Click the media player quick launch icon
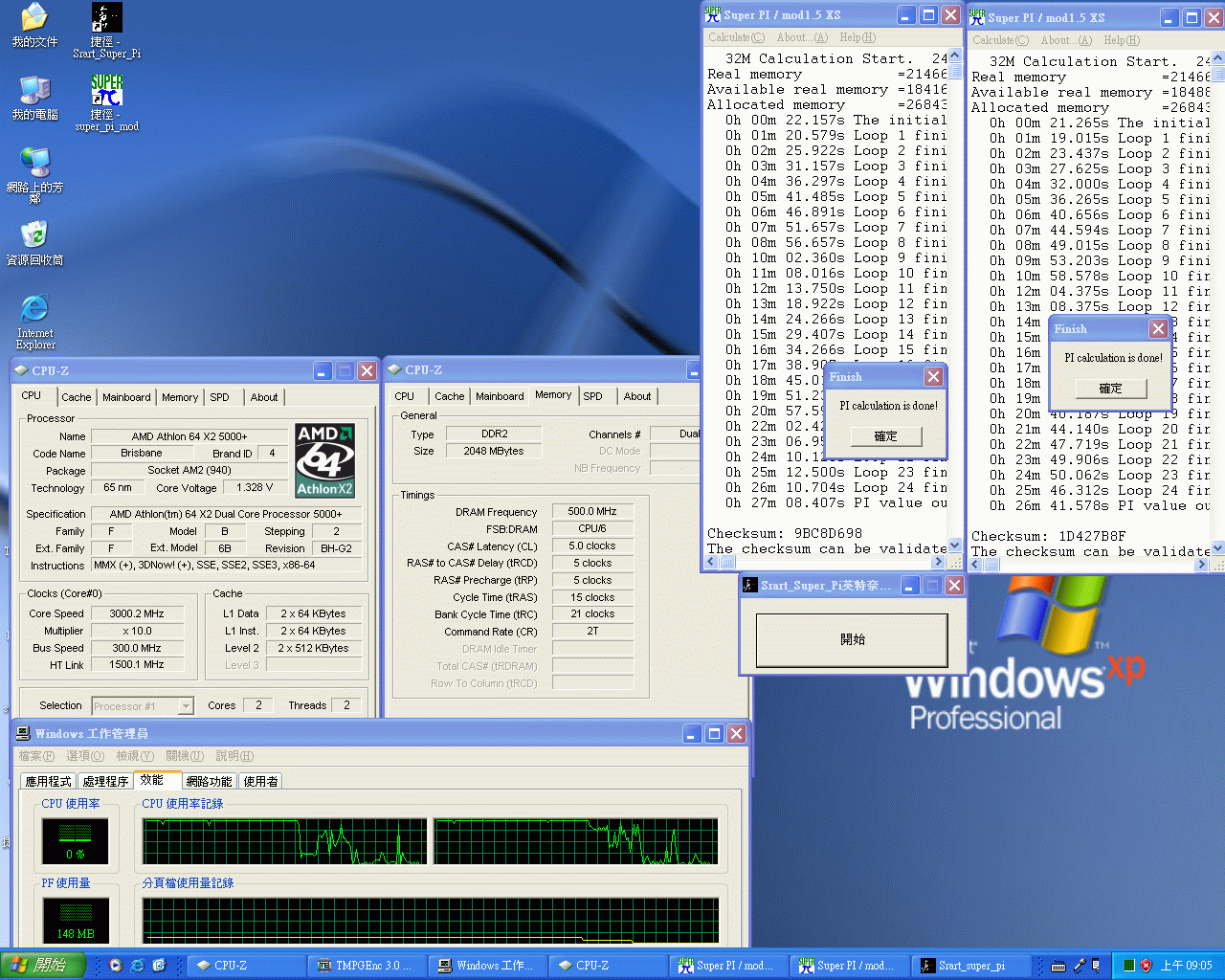The height and width of the screenshot is (980, 1225). [115, 966]
